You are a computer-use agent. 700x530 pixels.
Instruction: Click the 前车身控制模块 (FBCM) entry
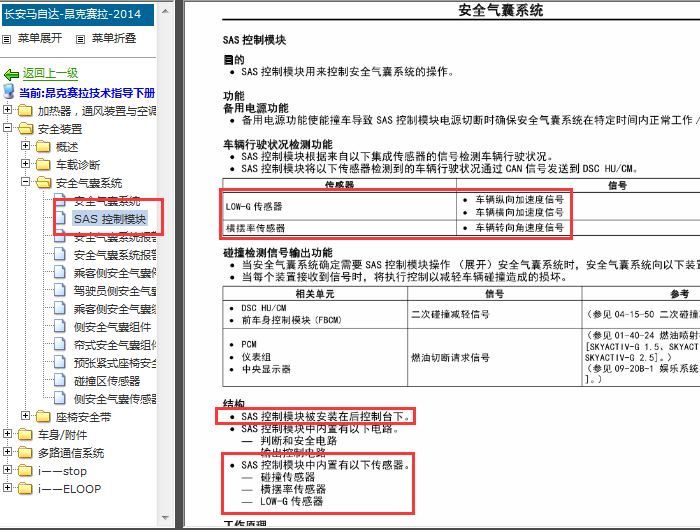pyautogui.click(x=292, y=320)
